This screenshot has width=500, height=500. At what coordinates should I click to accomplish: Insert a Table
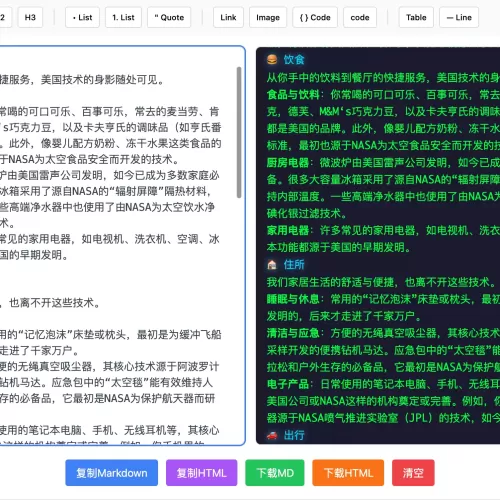[x=416, y=17]
